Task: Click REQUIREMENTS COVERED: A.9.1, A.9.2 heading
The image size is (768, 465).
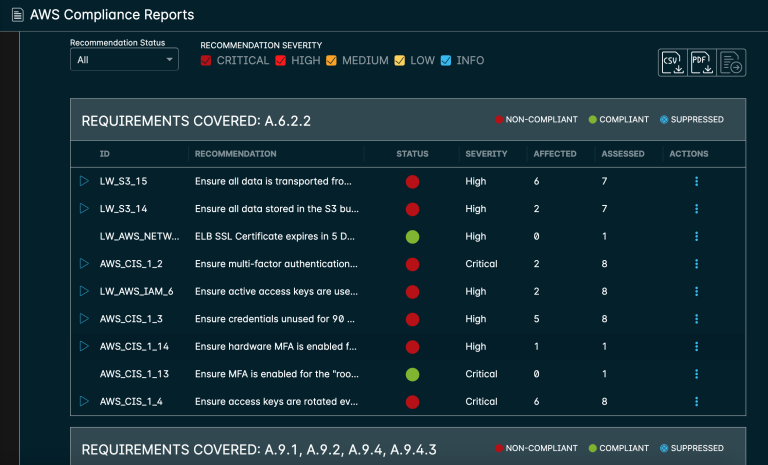Action: pyautogui.click(x=259, y=450)
